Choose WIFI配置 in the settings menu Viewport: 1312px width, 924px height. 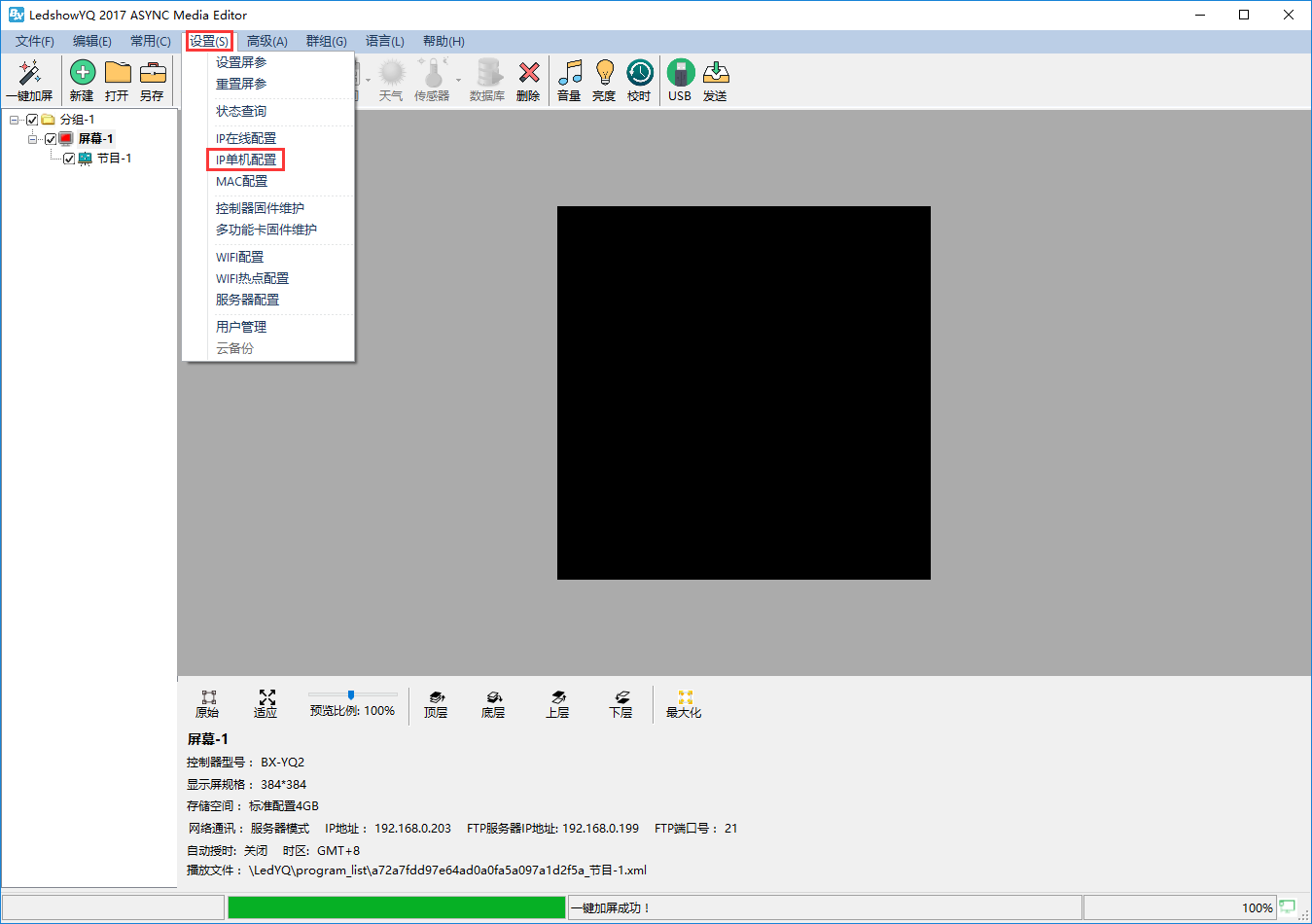(239, 257)
